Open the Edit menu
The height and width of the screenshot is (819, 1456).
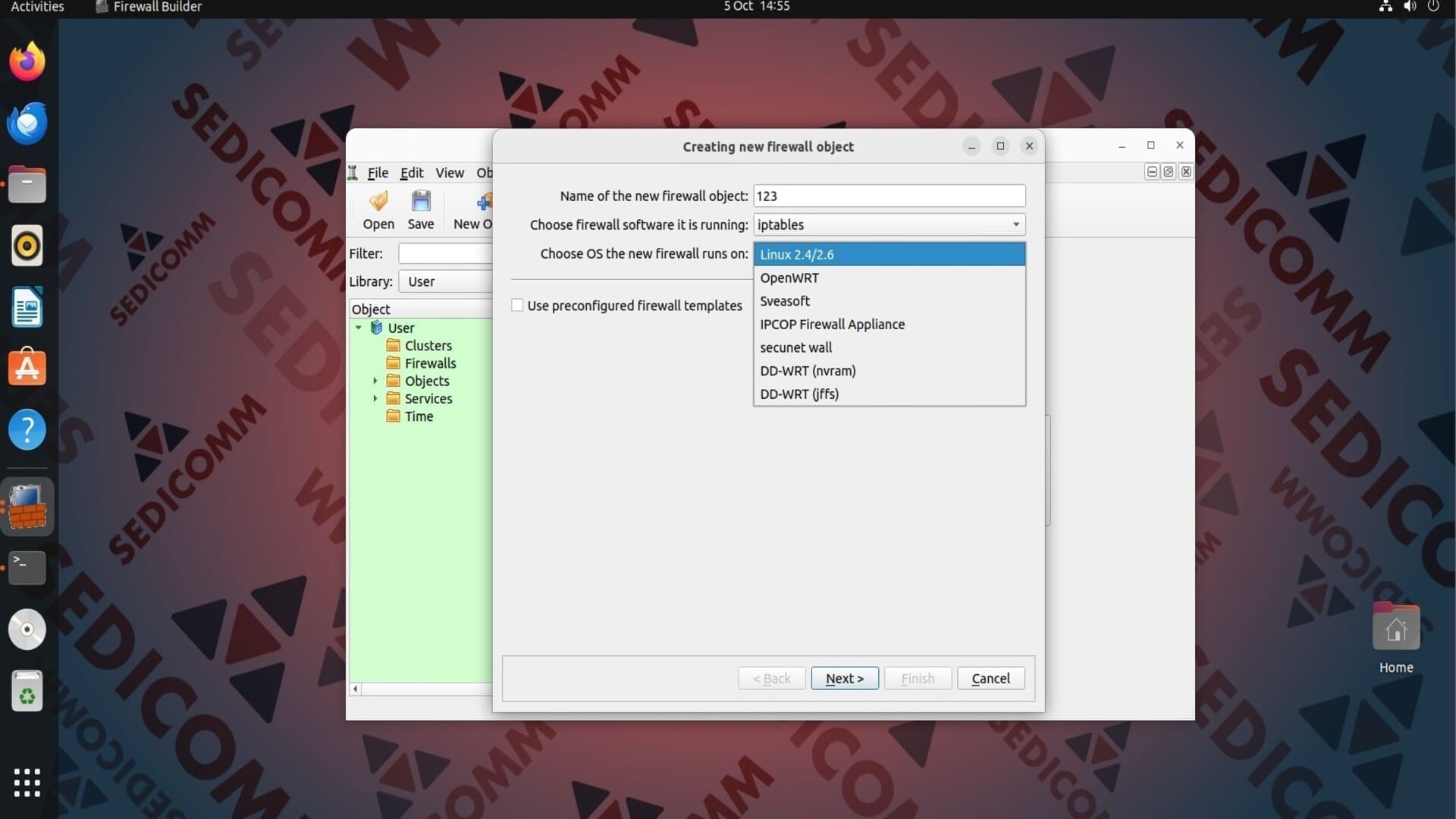pyautogui.click(x=412, y=173)
